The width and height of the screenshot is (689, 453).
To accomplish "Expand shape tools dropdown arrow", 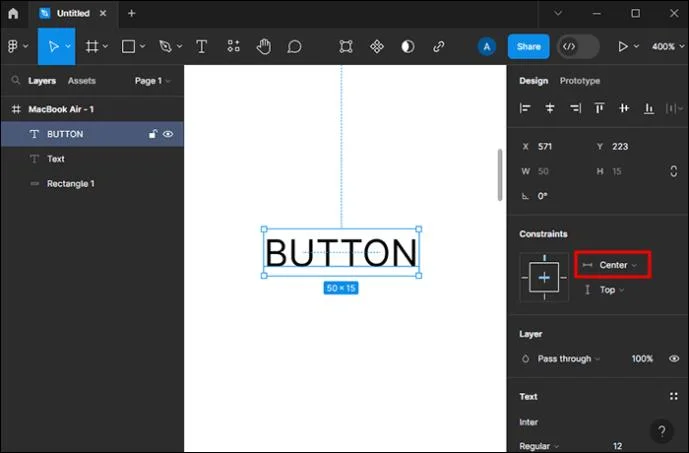I will (142, 46).
